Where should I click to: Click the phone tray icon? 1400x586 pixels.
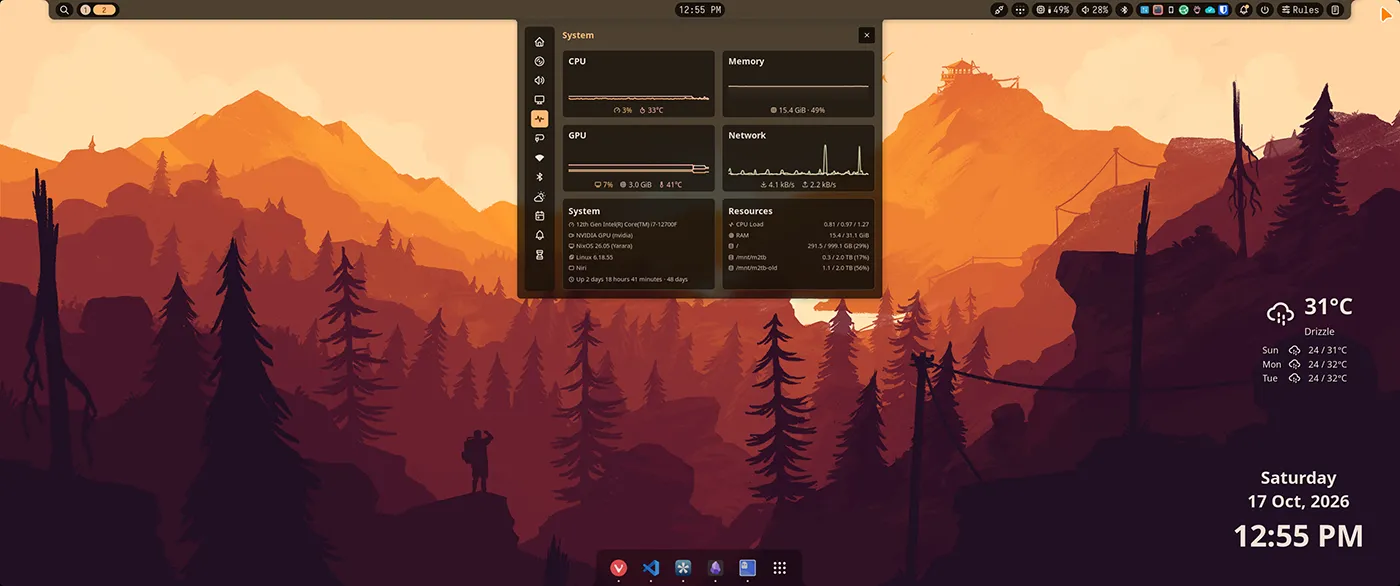click(x=1171, y=10)
